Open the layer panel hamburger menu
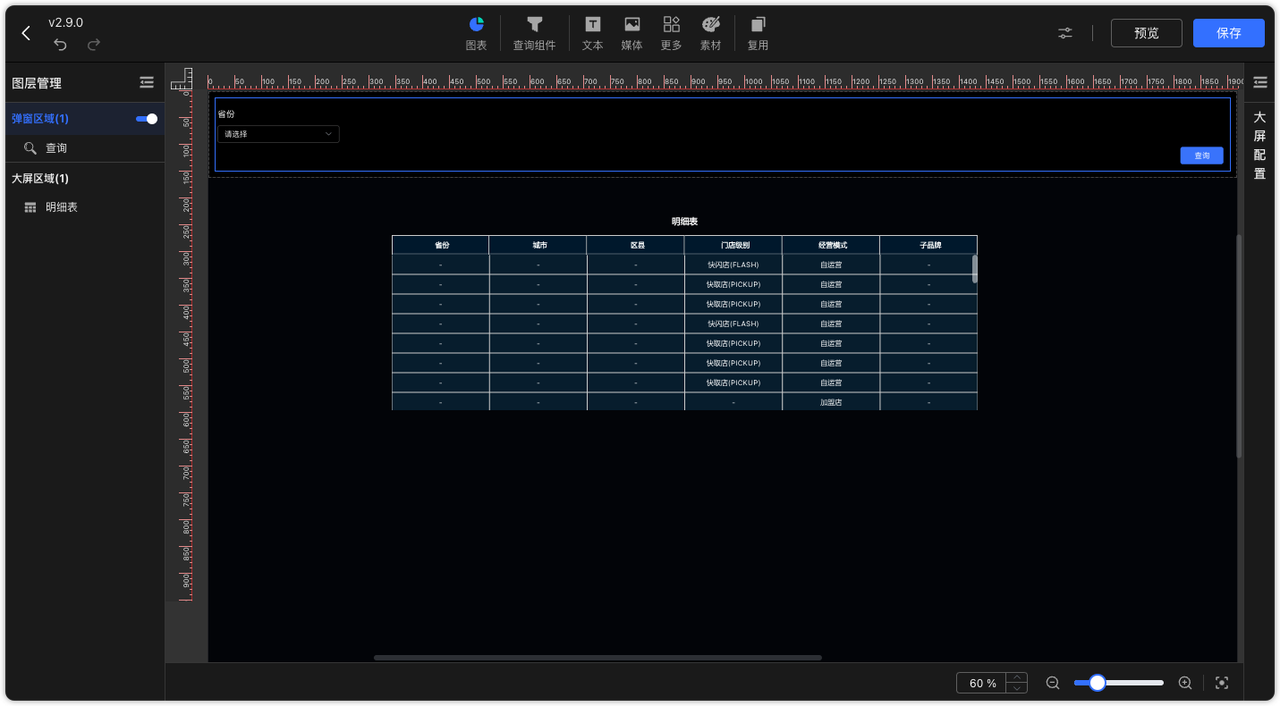Screen dimensions: 1280x706 146,82
